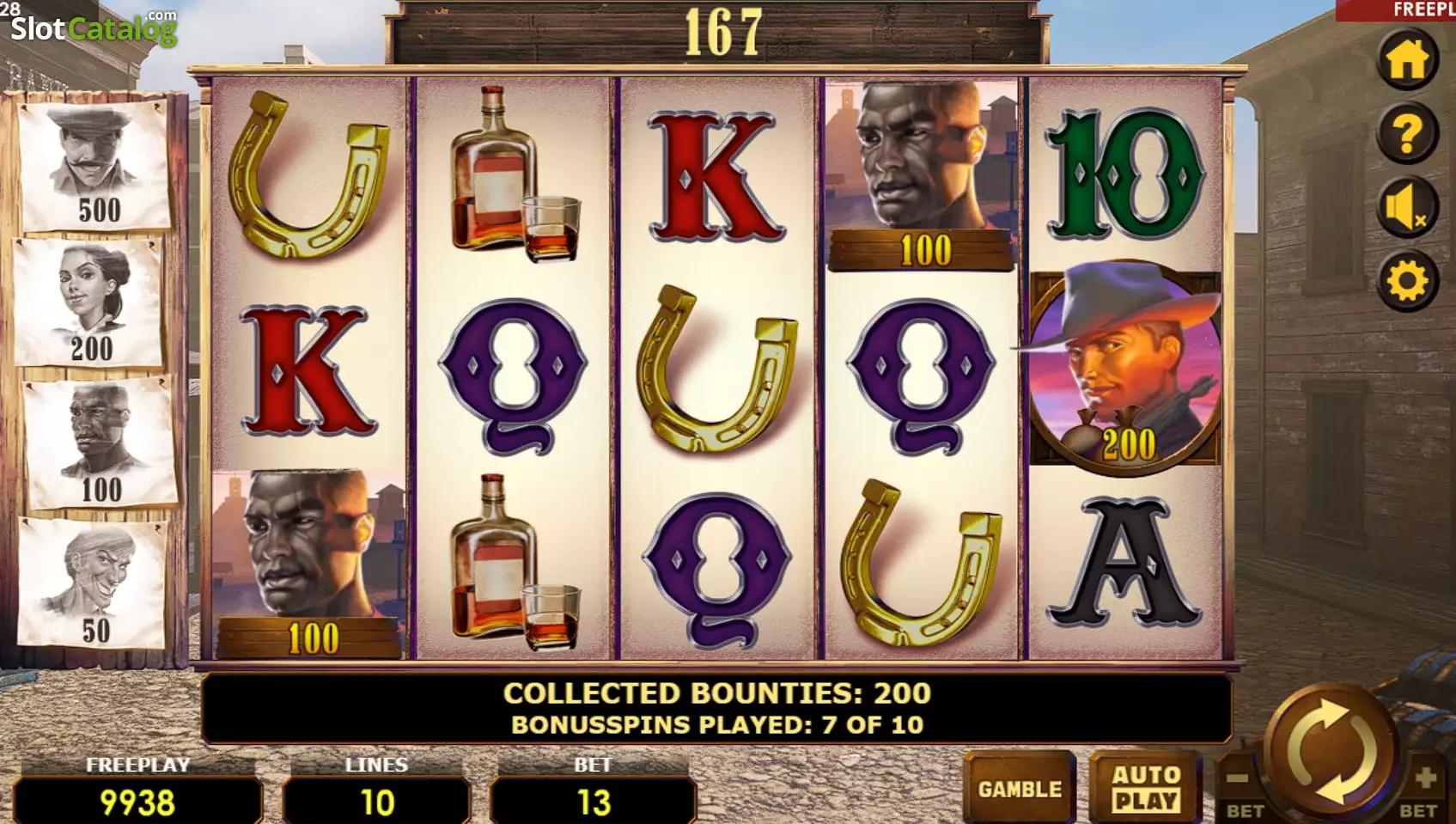
Task: Click the Bet value field showing 13
Action: [x=593, y=802]
